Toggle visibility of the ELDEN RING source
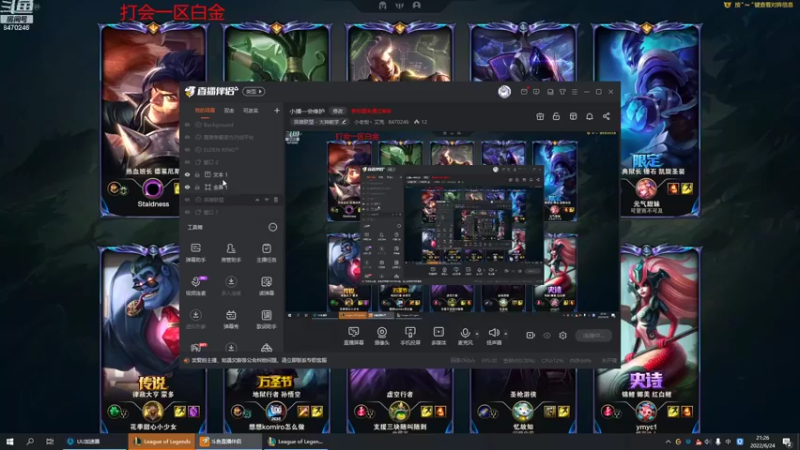This screenshot has width=800, height=450. (187, 149)
